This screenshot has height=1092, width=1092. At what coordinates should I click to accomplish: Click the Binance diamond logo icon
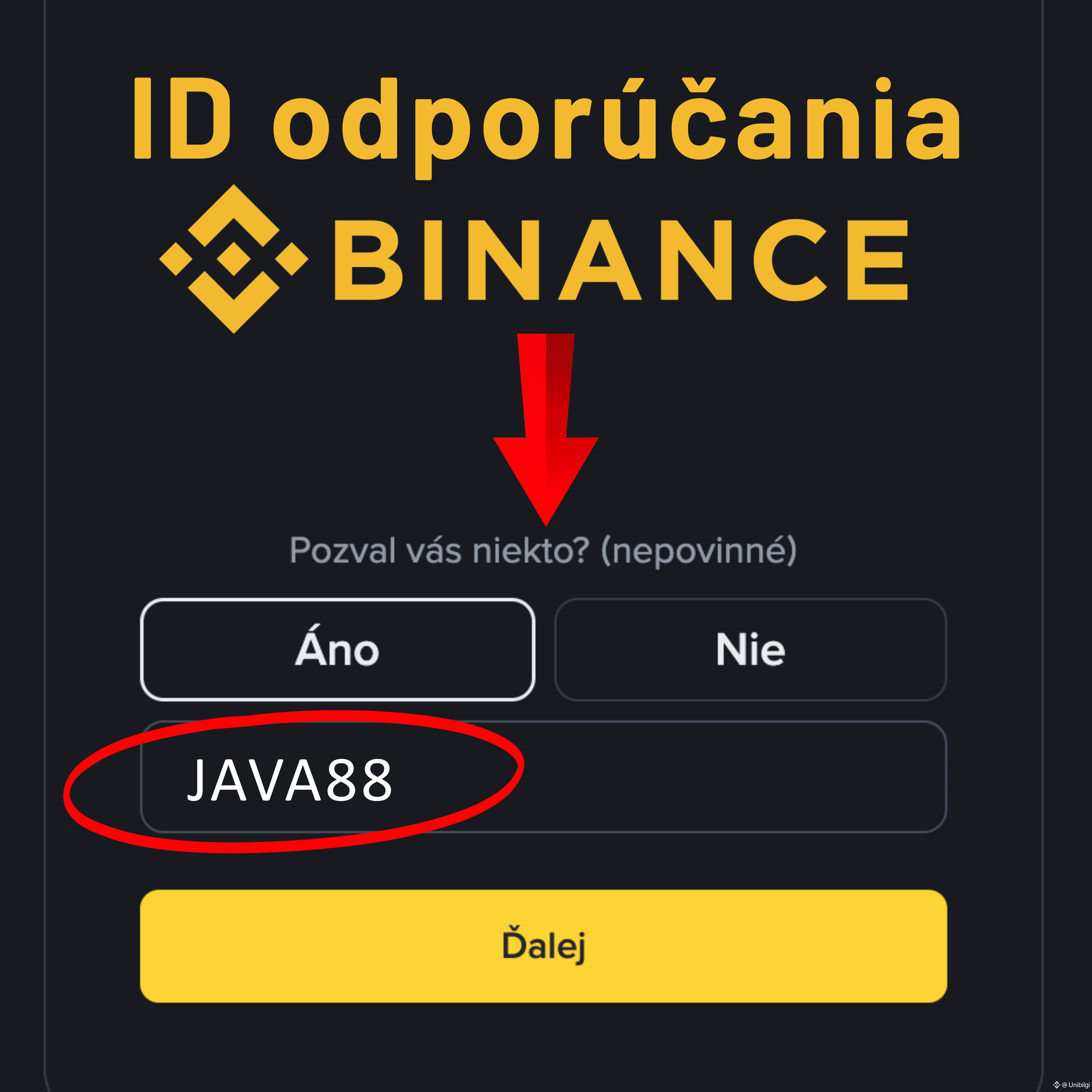pos(234,259)
